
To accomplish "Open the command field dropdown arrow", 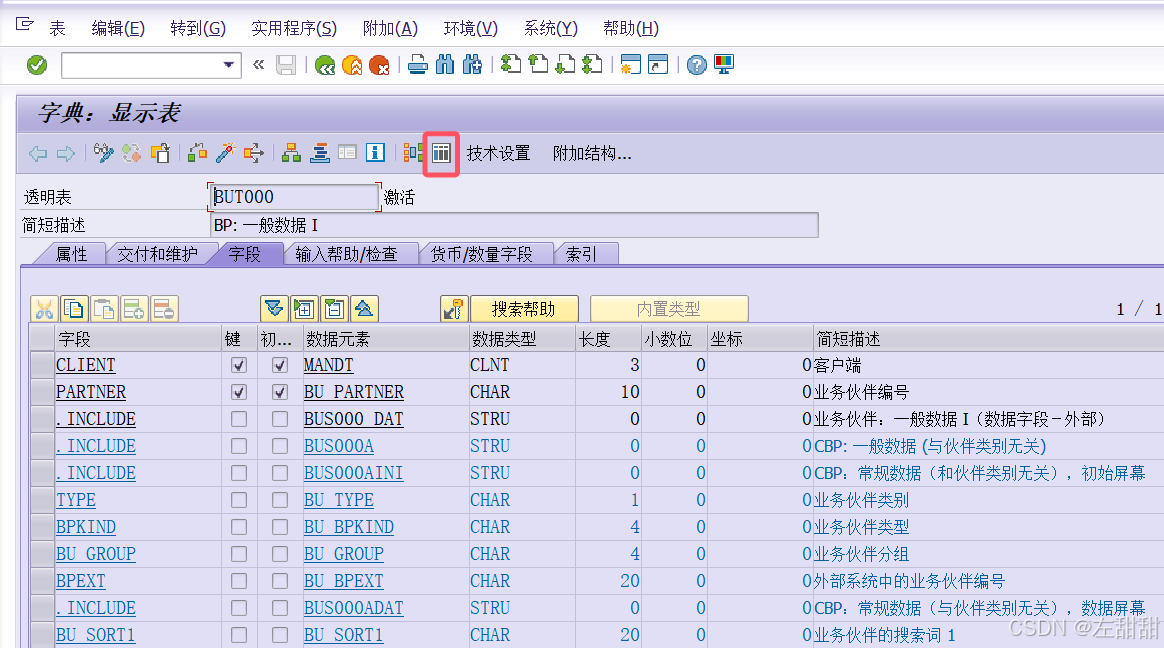I will (x=229, y=65).
